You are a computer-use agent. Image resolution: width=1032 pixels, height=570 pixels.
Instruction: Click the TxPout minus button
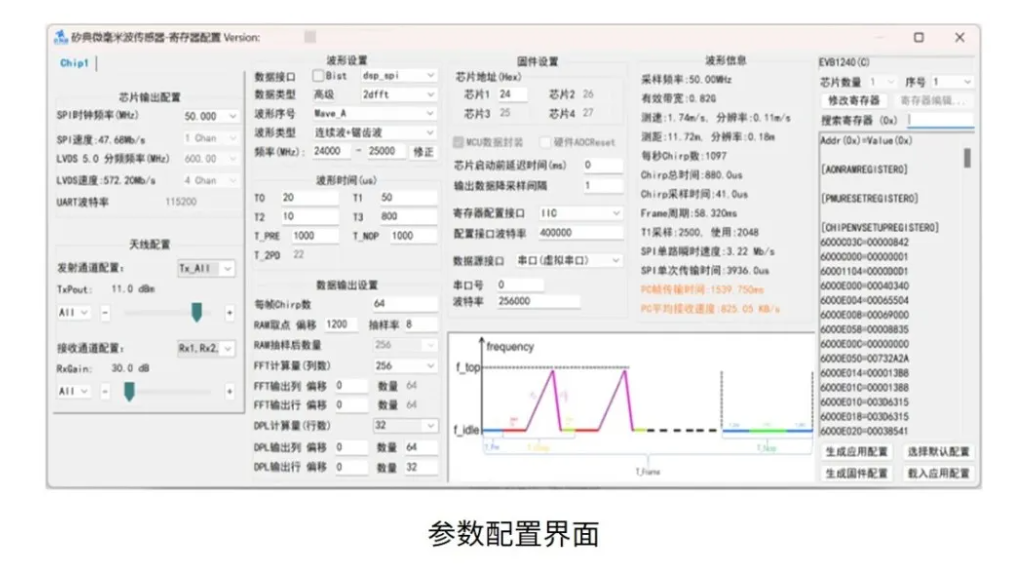pyautogui.click(x=106, y=312)
